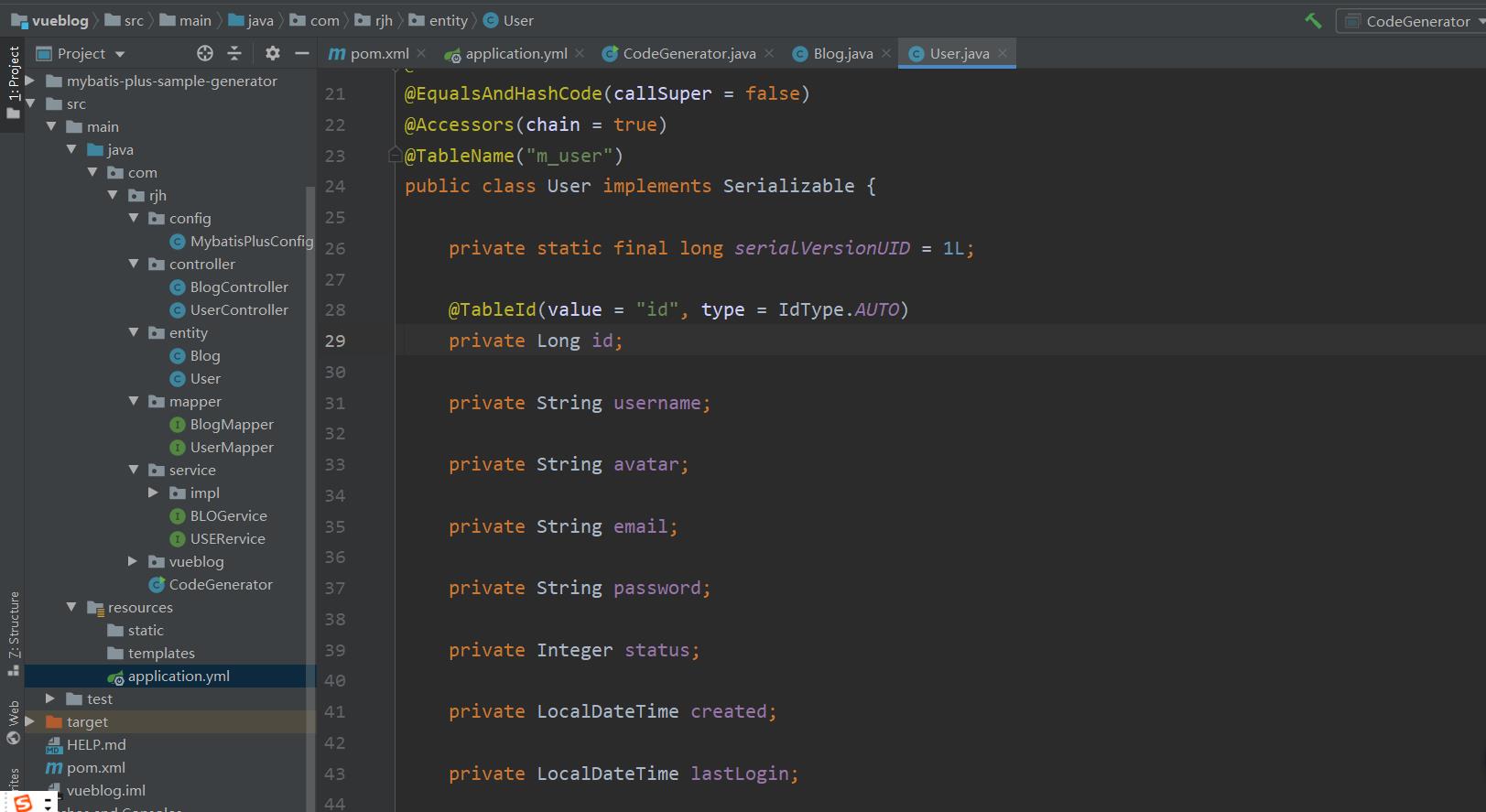This screenshot has width=1486, height=812.
Task: Close the CodeGenerator.java tab
Action: click(769, 53)
